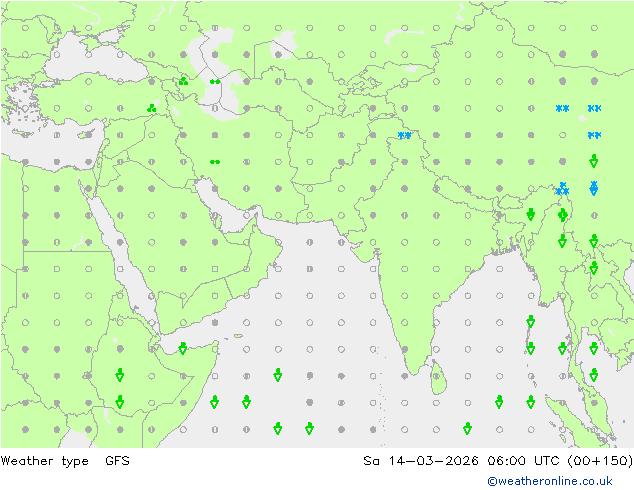The width and height of the screenshot is (634, 490).
Task: Click the "(00+150)" forecast offset text
Action: click(600, 461)
